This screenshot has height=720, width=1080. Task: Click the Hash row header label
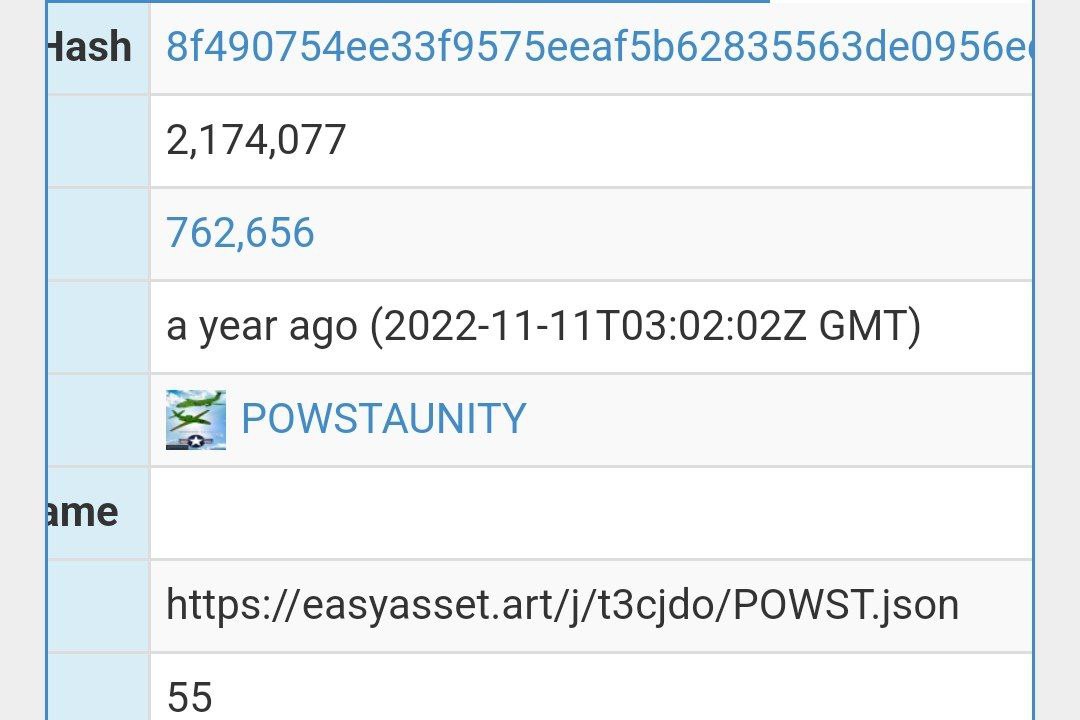click(90, 47)
